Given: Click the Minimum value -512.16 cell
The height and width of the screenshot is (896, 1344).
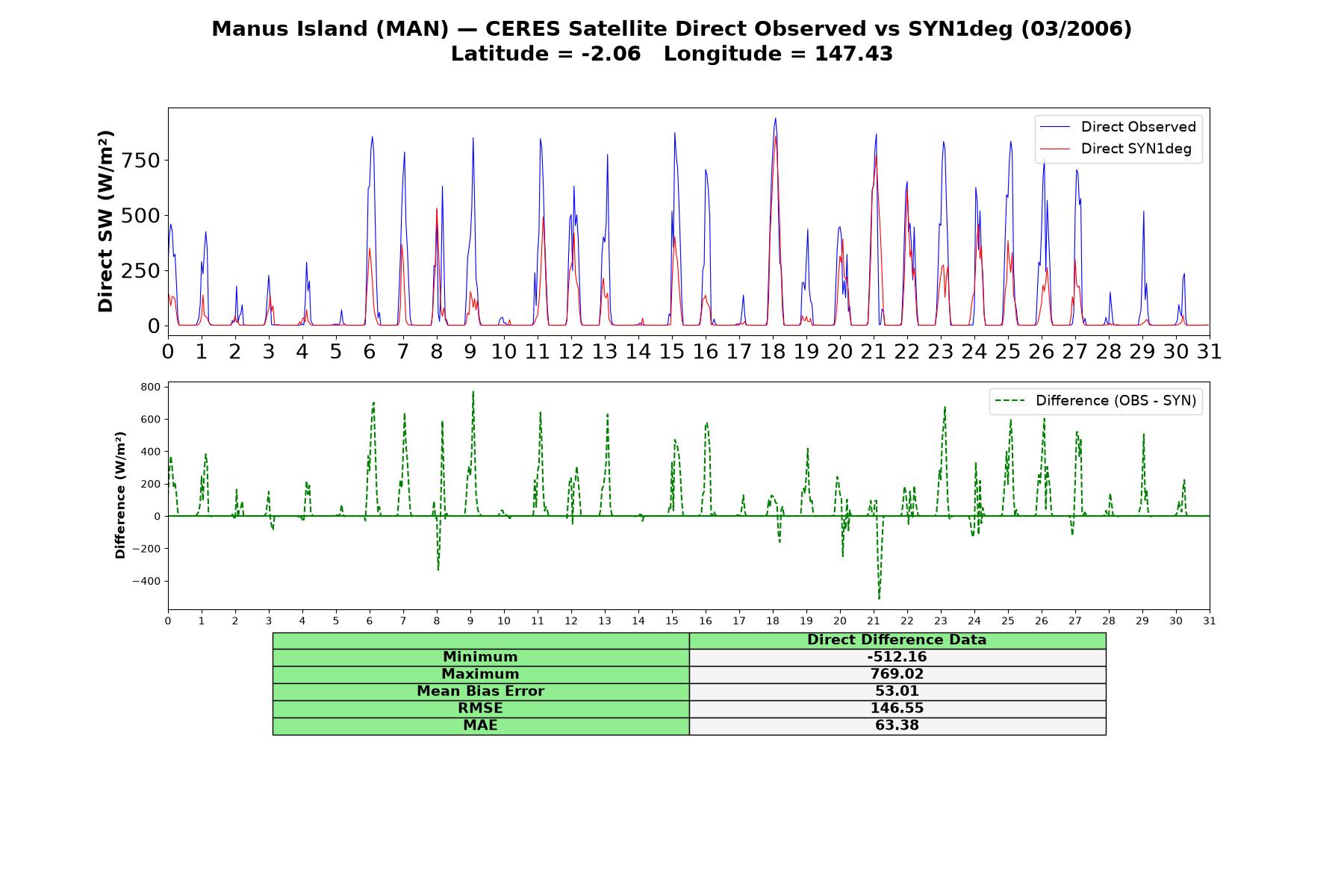Looking at the screenshot, I should 897,657.
